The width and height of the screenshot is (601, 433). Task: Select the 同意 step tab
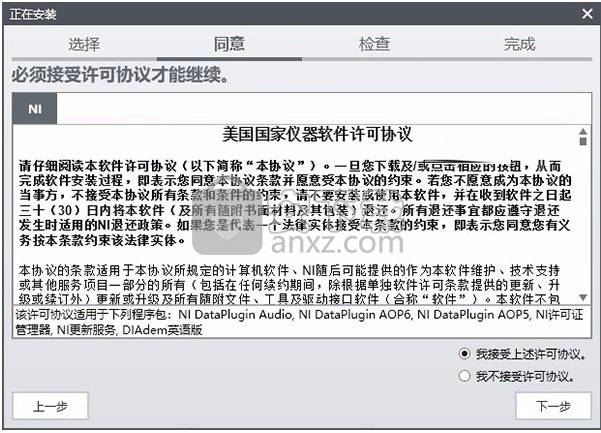[x=229, y=44]
